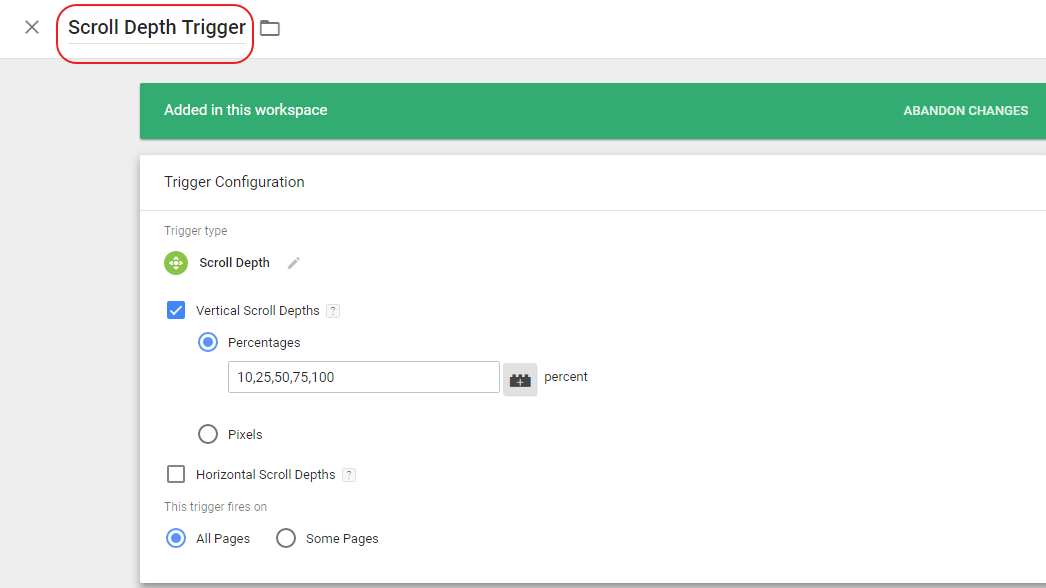Select Some Pages radio button
This screenshot has width=1046, height=588.
click(x=286, y=538)
